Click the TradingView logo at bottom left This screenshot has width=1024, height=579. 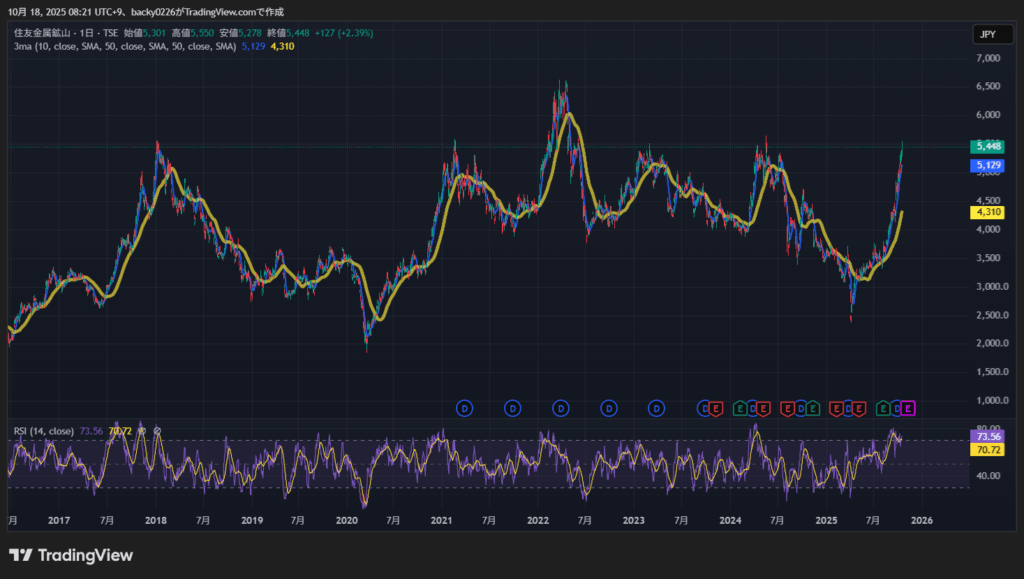(70, 555)
